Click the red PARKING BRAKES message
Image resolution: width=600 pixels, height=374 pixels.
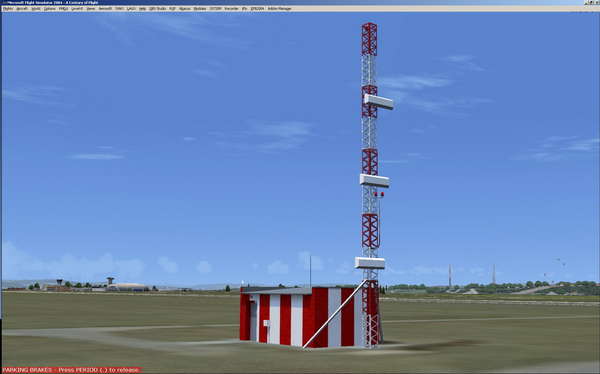pos(72,370)
